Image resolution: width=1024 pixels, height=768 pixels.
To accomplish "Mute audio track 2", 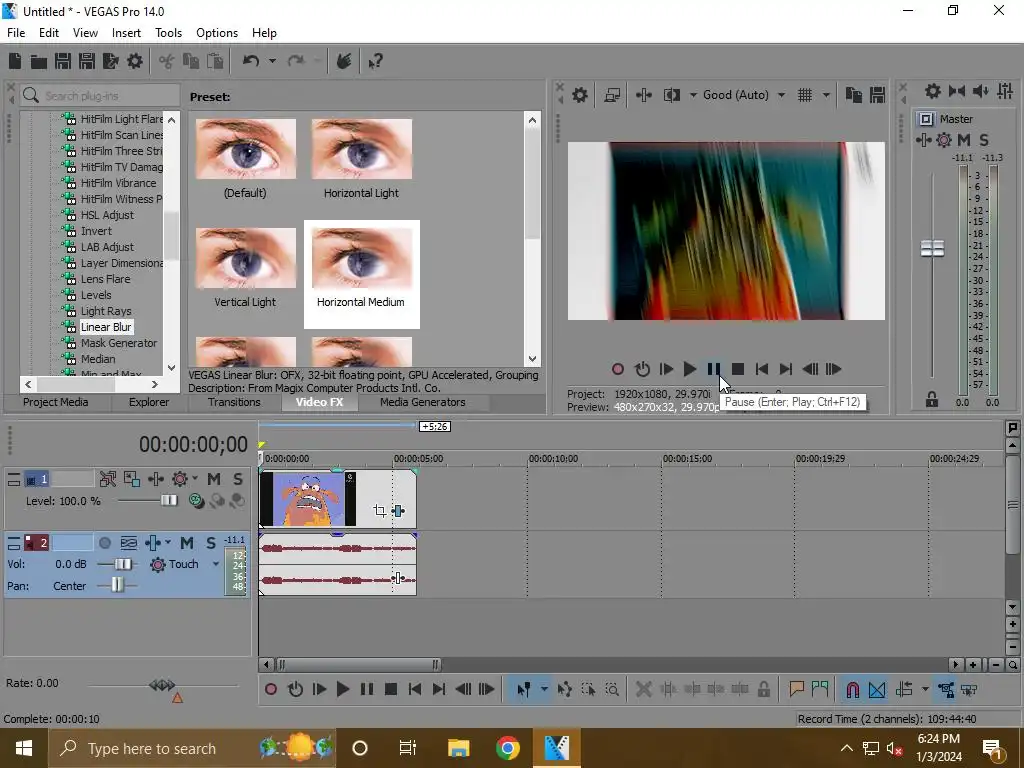I will [x=187, y=543].
